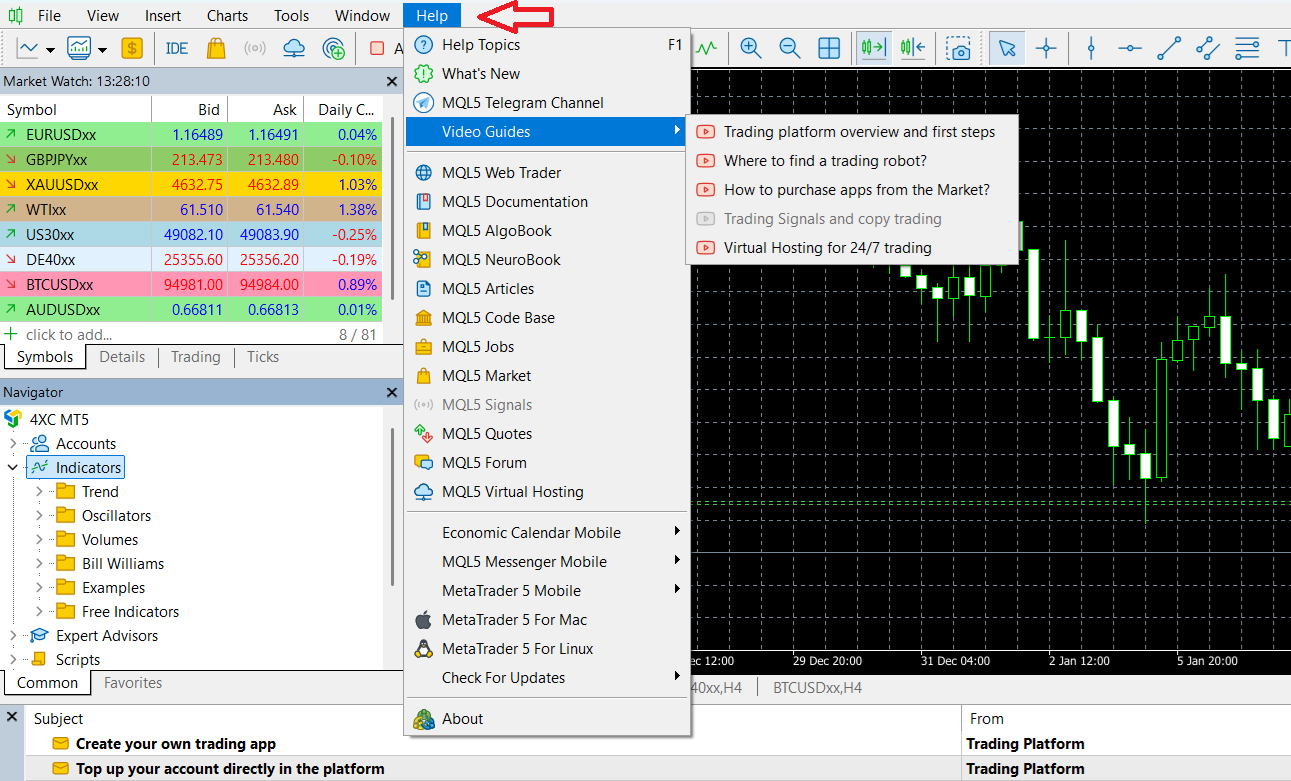
Task: Select the Fibonacci retracement lines tool
Action: pos(1247,48)
